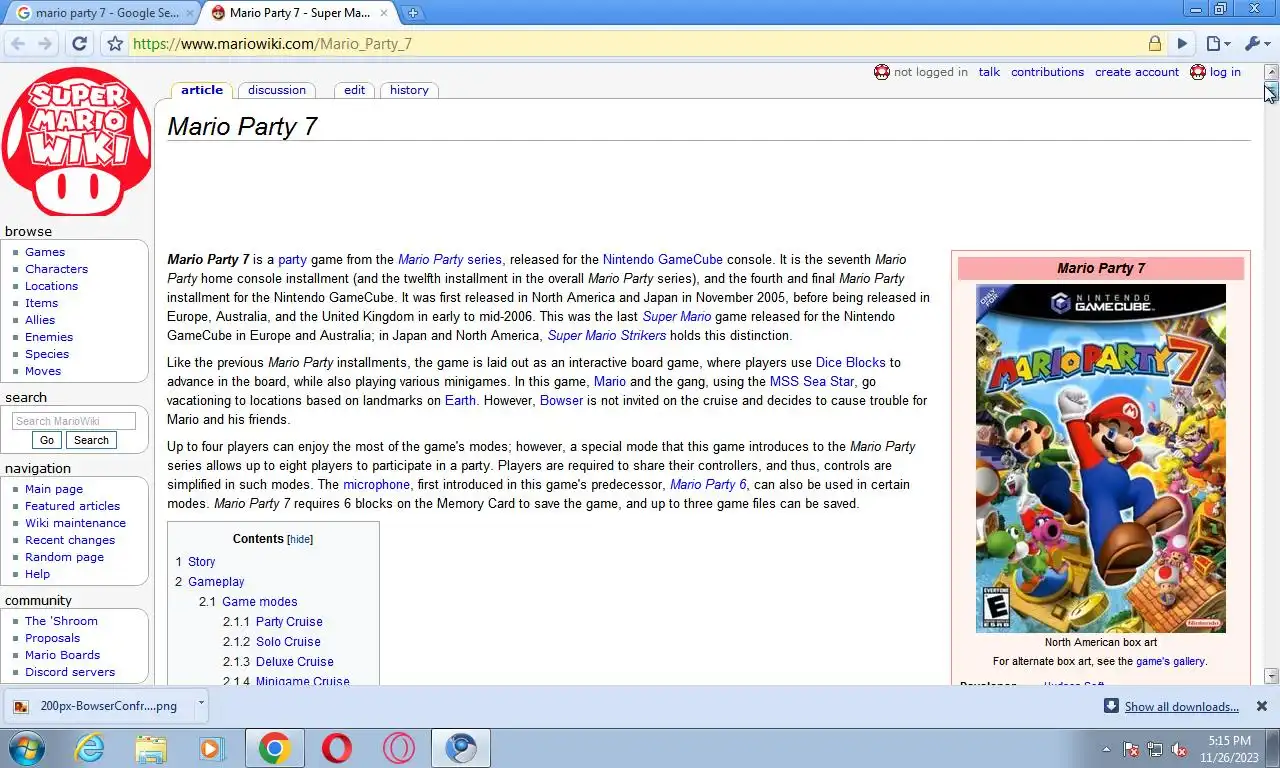Close the downloads bar
This screenshot has height=768, width=1280.
pyautogui.click(x=1261, y=706)
